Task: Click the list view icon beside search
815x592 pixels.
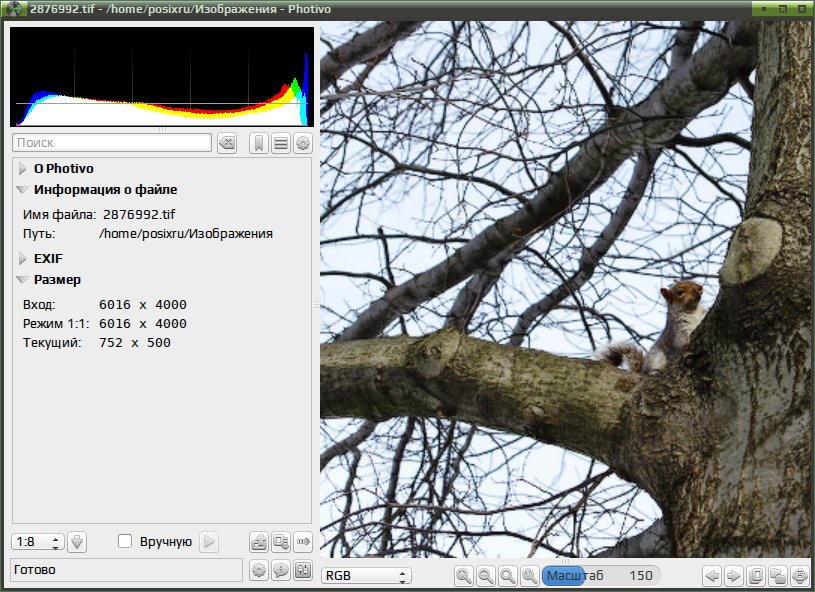Action: pos(281,143)
